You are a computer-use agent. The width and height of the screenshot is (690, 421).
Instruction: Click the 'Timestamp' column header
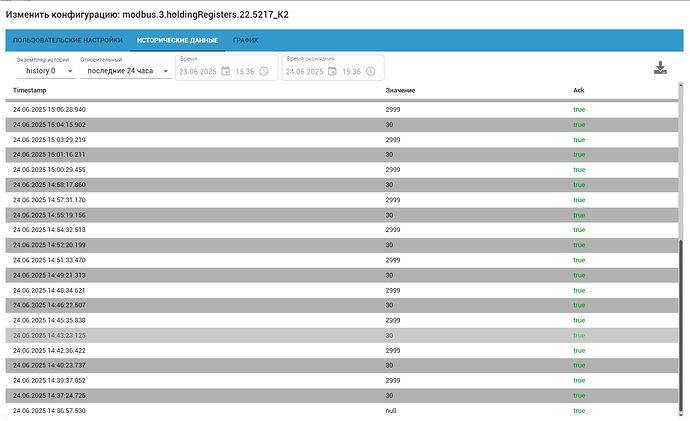(30, 90)
